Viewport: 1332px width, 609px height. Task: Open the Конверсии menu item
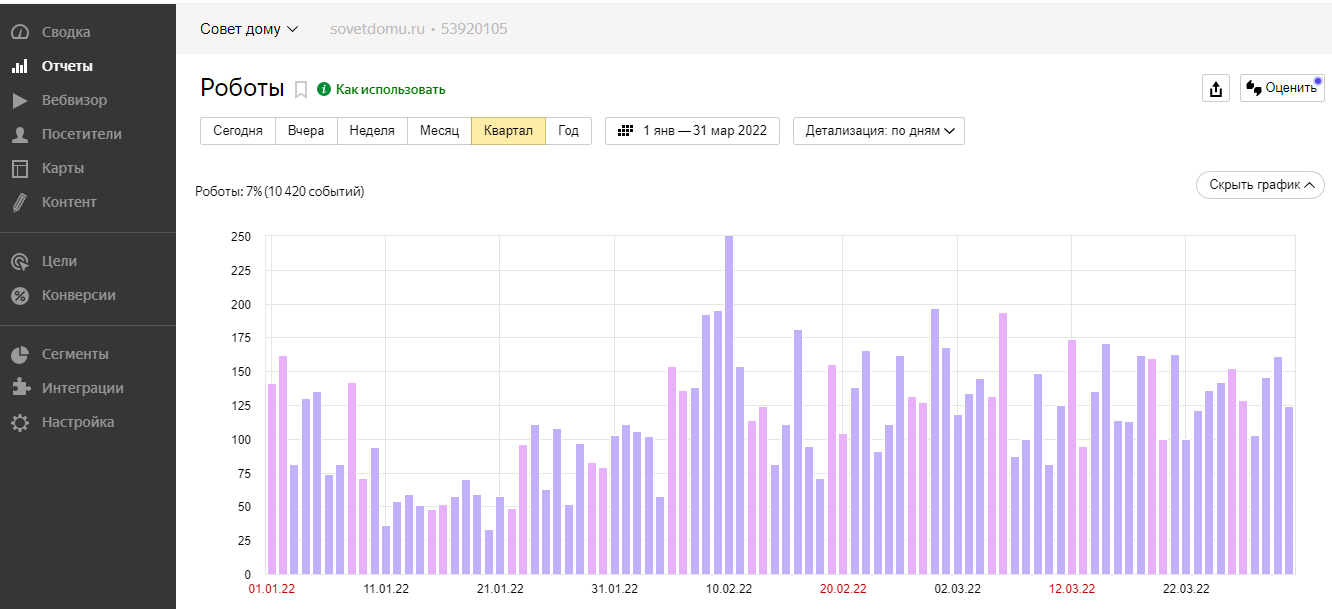click(x=78, y=295)
